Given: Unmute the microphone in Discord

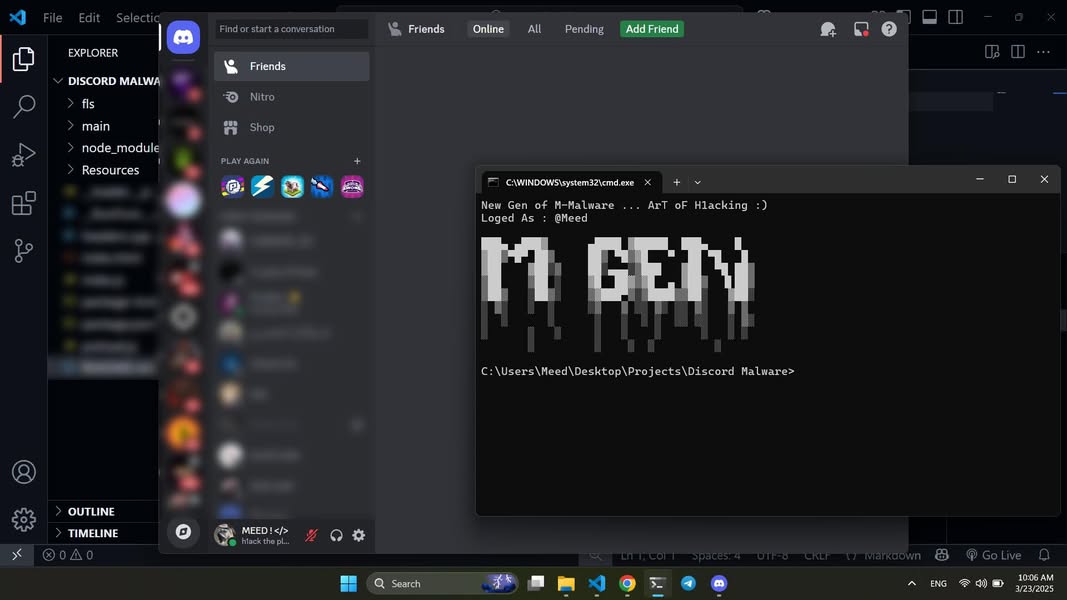Looking at the screenshot, I should point(311,535).
